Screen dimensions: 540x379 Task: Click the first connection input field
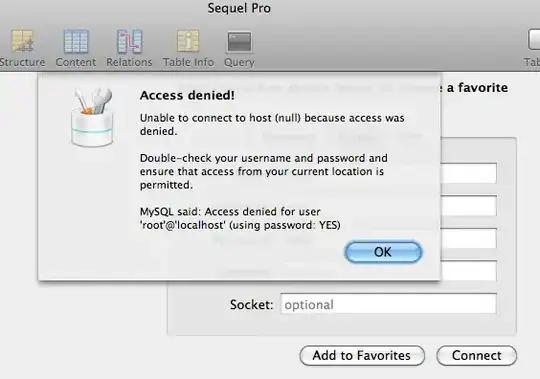(x=469, y=173)
